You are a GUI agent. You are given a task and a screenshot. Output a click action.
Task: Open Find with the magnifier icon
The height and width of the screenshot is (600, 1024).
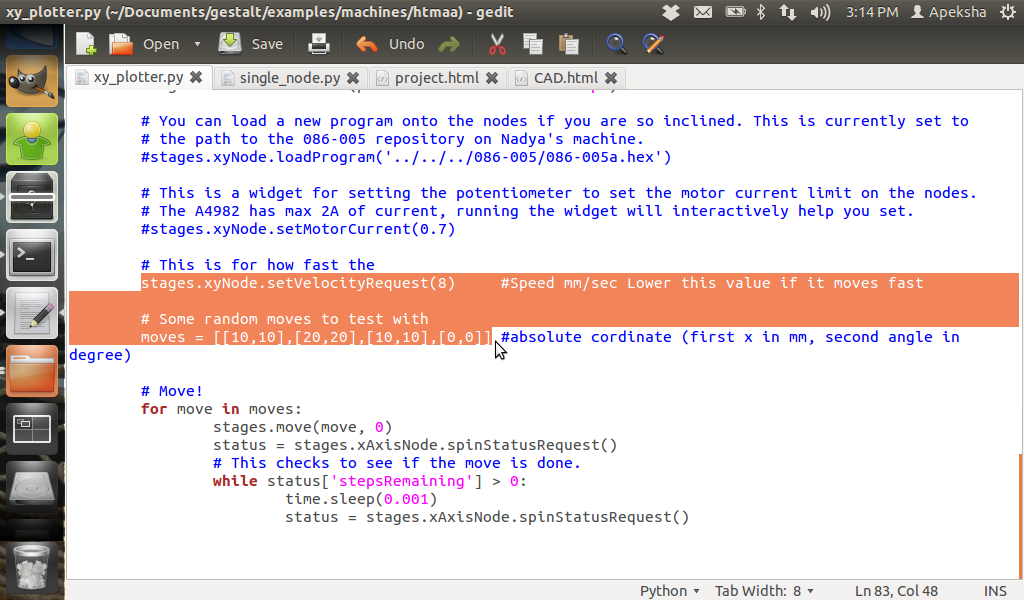616,44
